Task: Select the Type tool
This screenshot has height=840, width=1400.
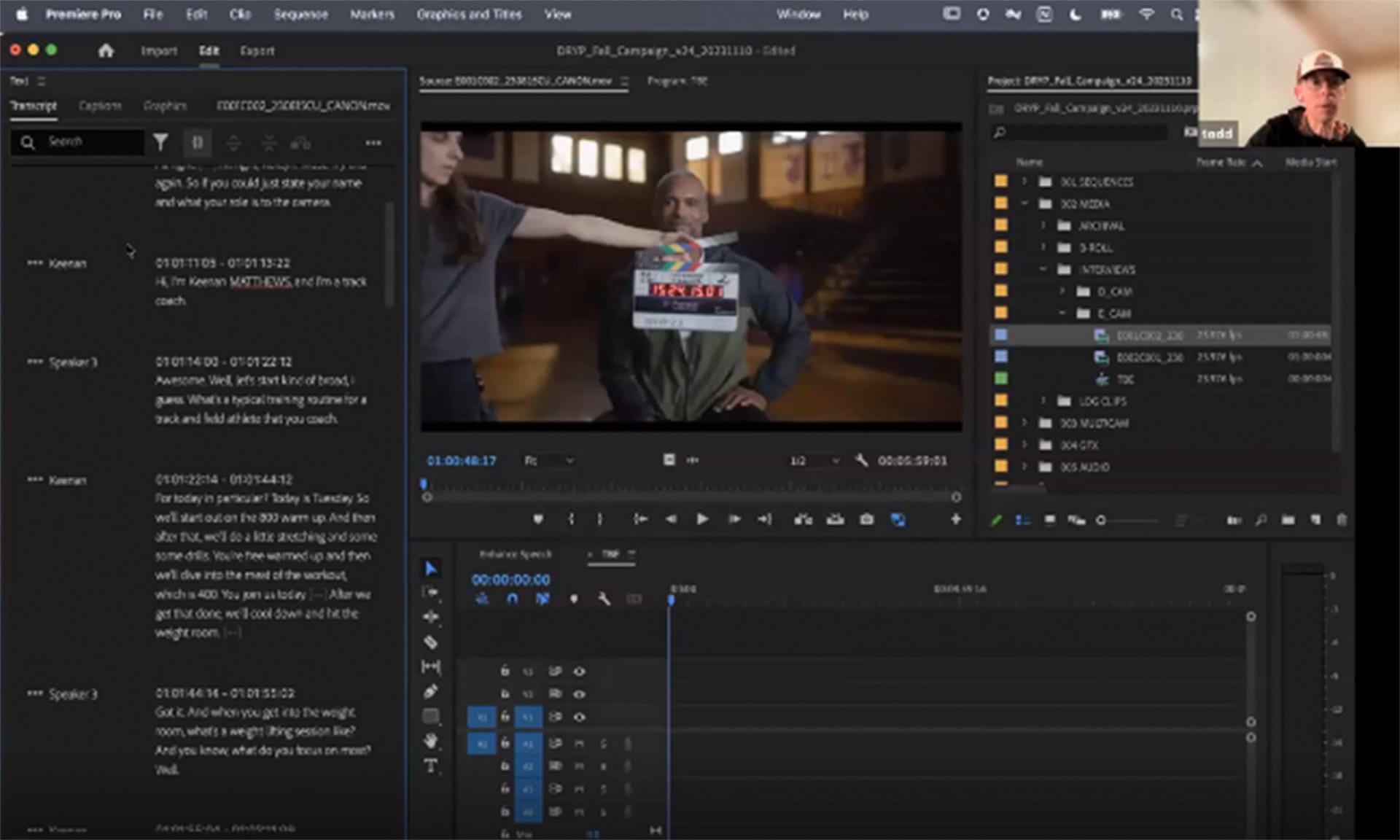Action: coord(430,766)
